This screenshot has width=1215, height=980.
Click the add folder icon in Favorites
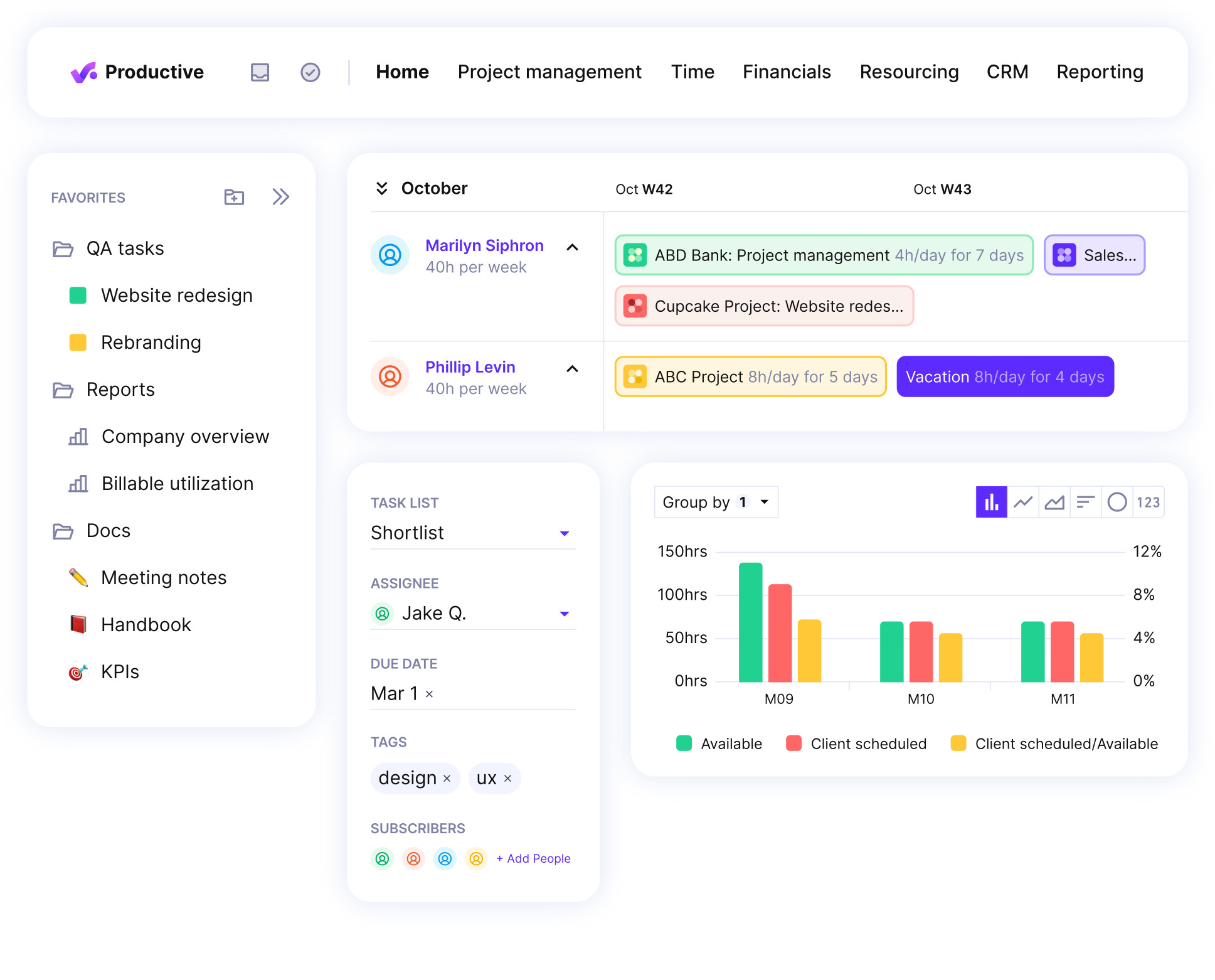coord(234,197)
